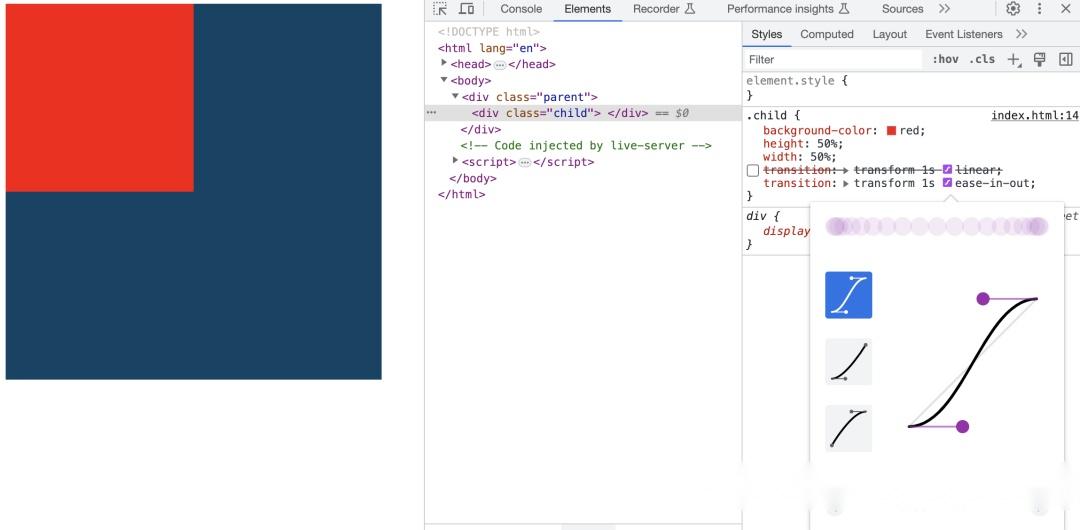Click the closing </body> tag line
Viewport: 1080px width, 530px height.
472,179
